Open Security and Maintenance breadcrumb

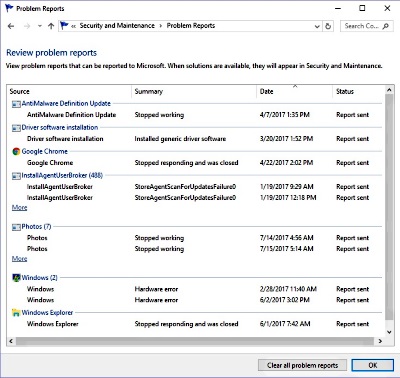pos(117,26)
